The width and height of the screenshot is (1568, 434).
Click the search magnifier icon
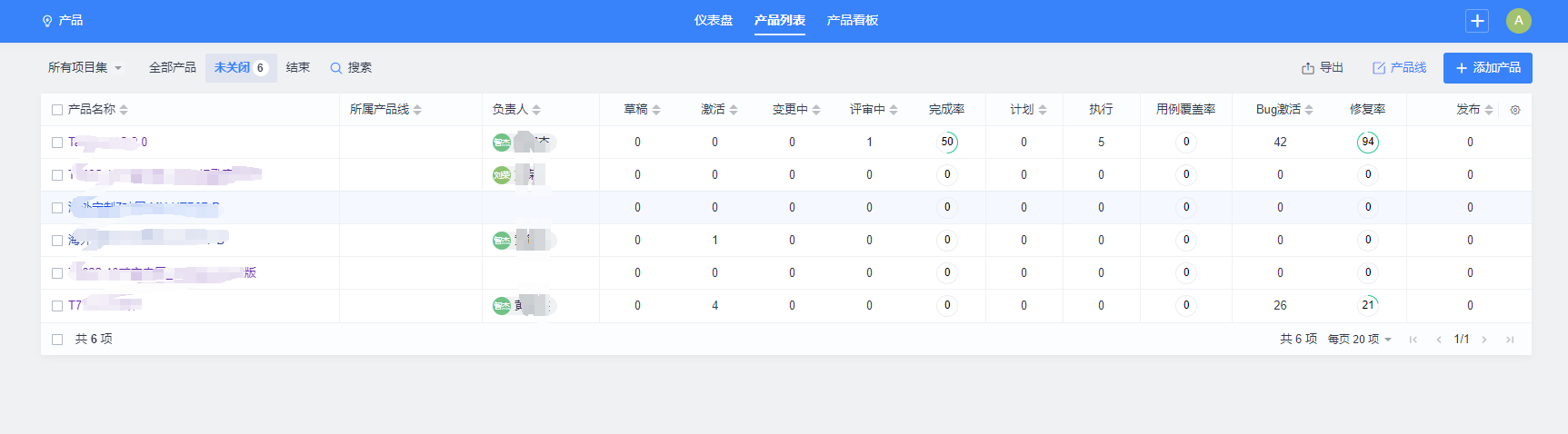point(335,68)
